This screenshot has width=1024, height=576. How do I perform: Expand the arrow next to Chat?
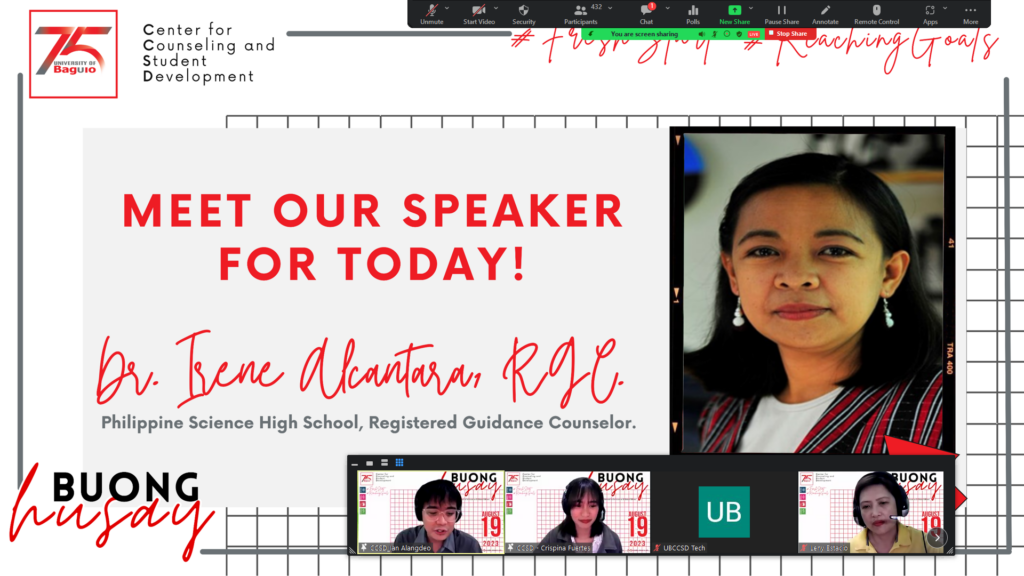click(x=667, y=8)
